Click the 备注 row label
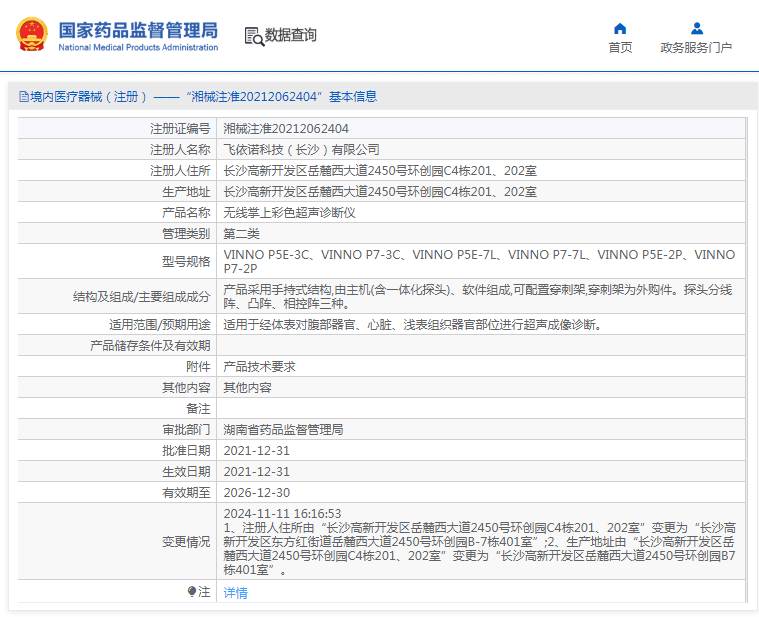759x617 pixels. click(198, 409)
